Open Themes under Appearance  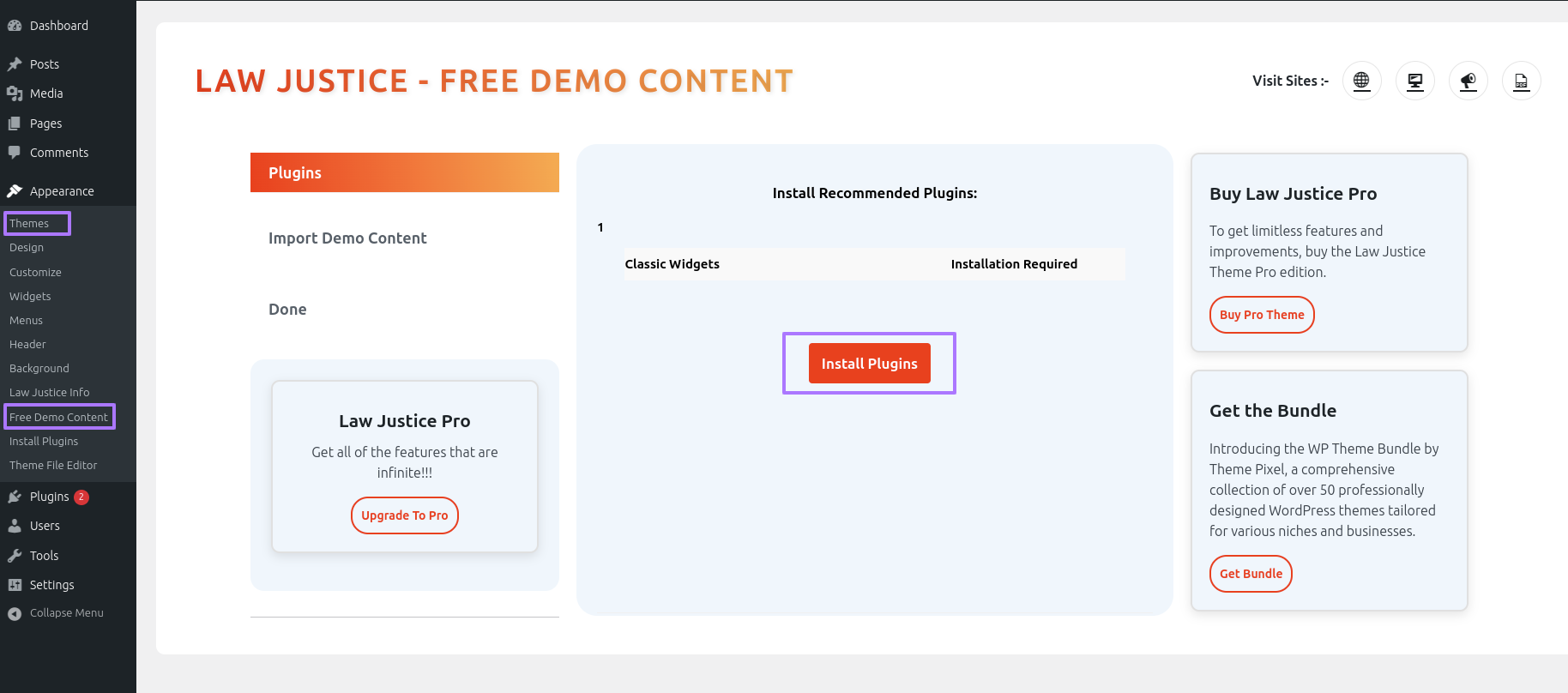[x=29, y=223]
